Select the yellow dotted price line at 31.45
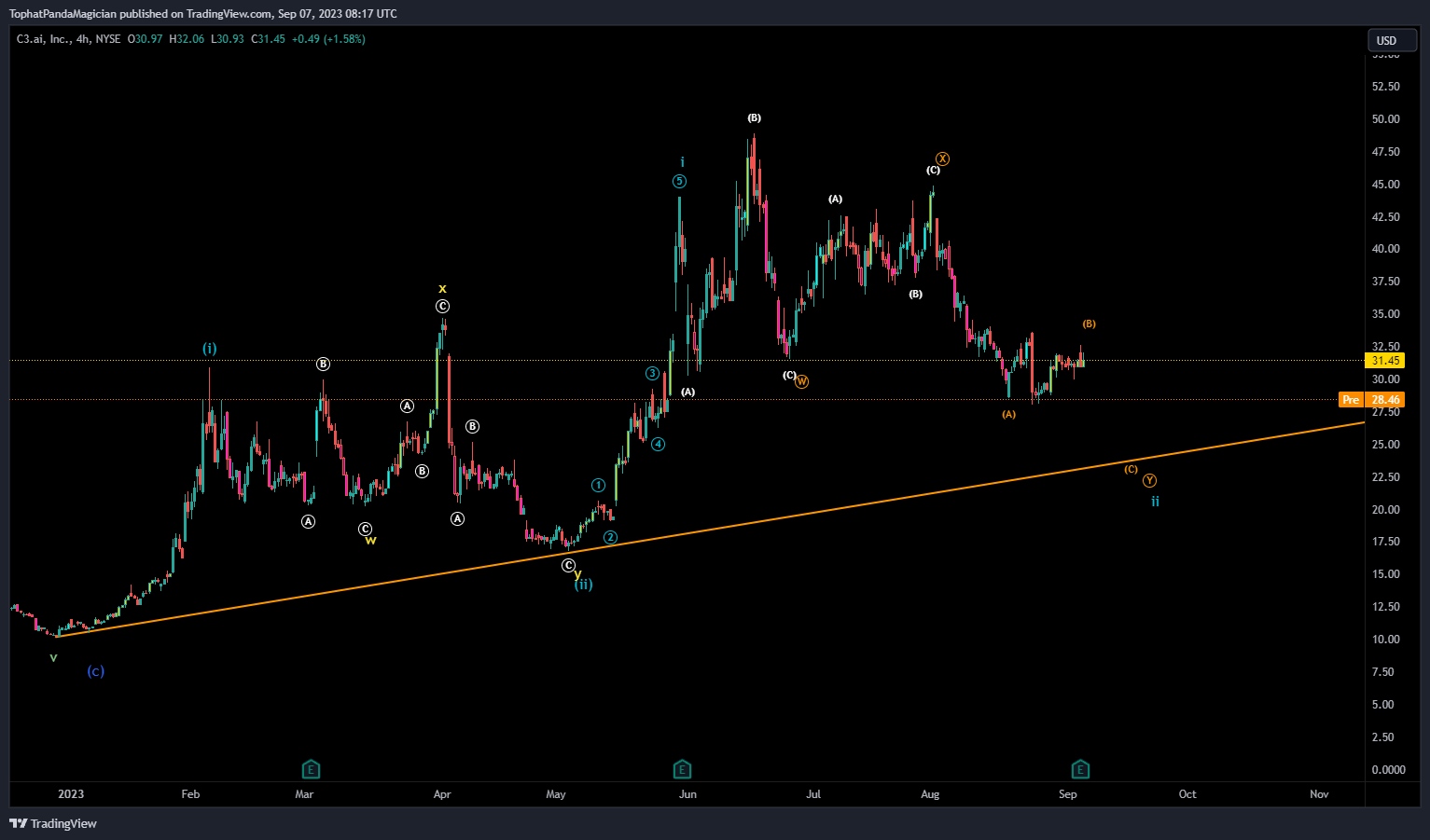This screenshot has height=840, width=1430. coord(687,360)
